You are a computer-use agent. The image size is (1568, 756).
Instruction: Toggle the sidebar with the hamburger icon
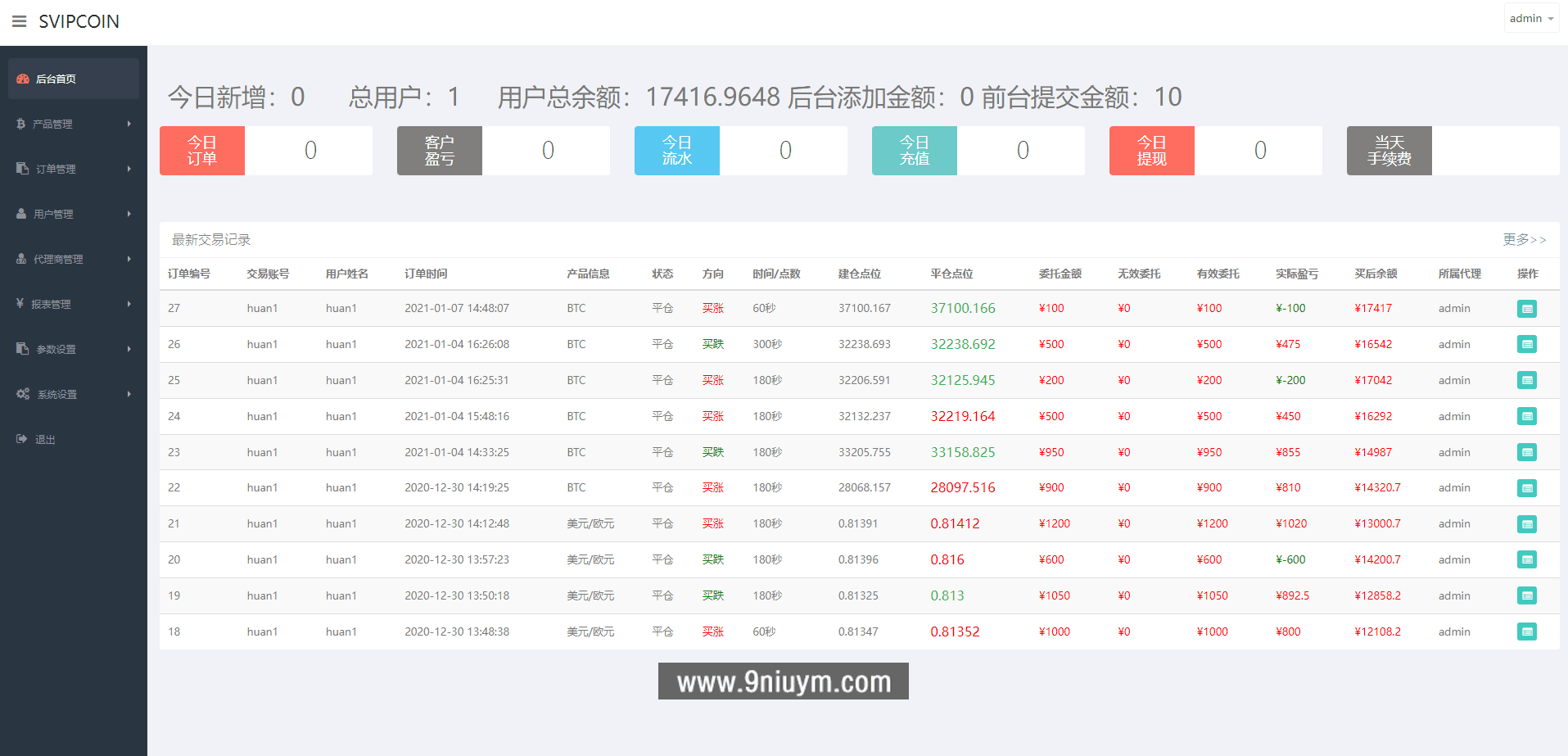[19, 20]
